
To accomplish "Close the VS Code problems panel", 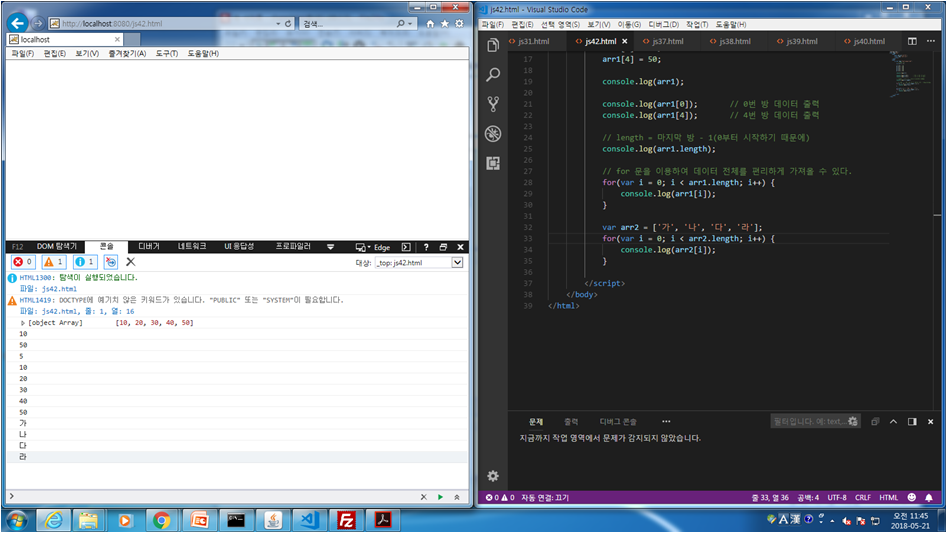I will click(x=931, y=421).
